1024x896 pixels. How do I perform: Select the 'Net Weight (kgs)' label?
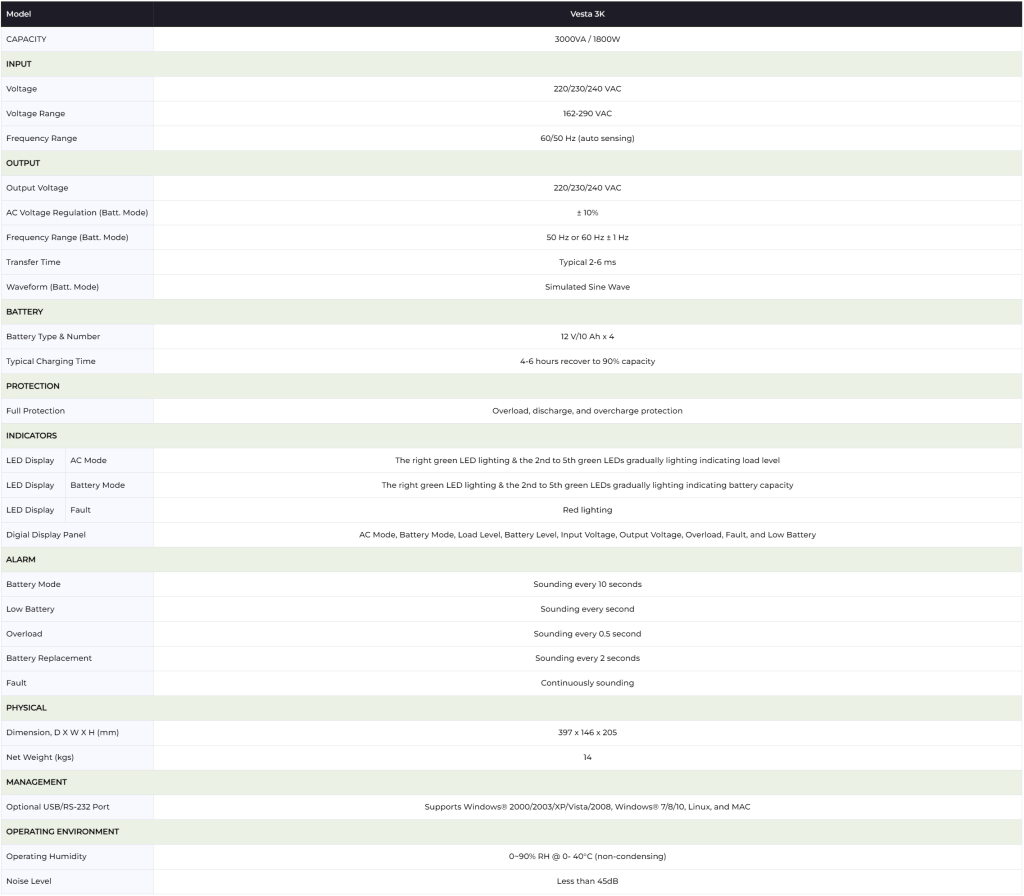tap(40, 758)
